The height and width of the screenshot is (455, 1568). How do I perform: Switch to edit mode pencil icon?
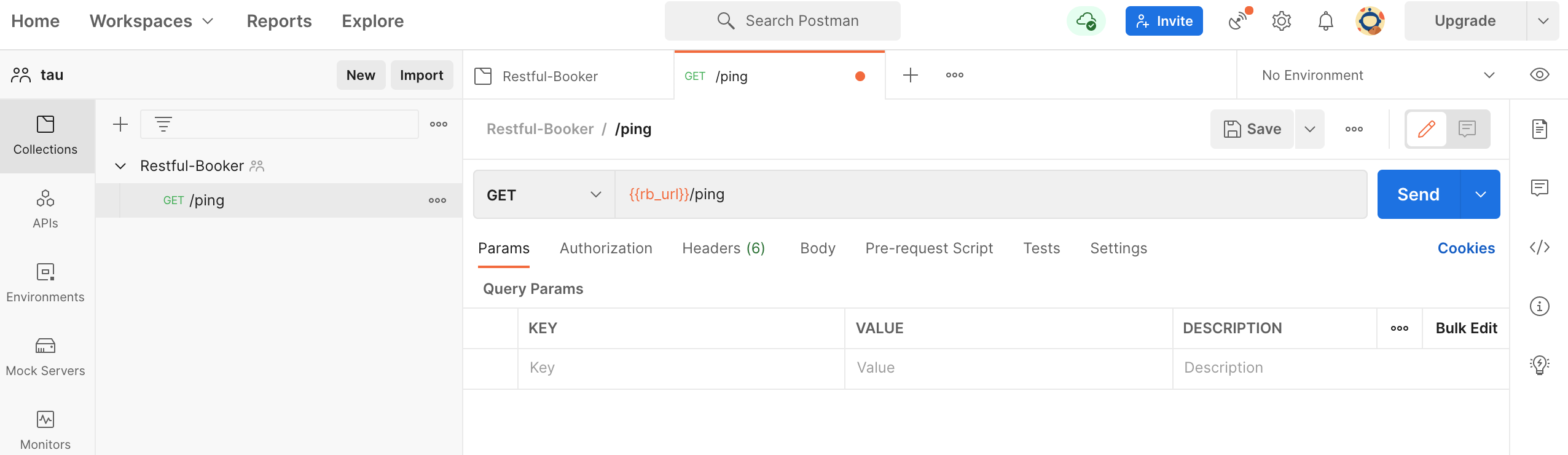1427,129
